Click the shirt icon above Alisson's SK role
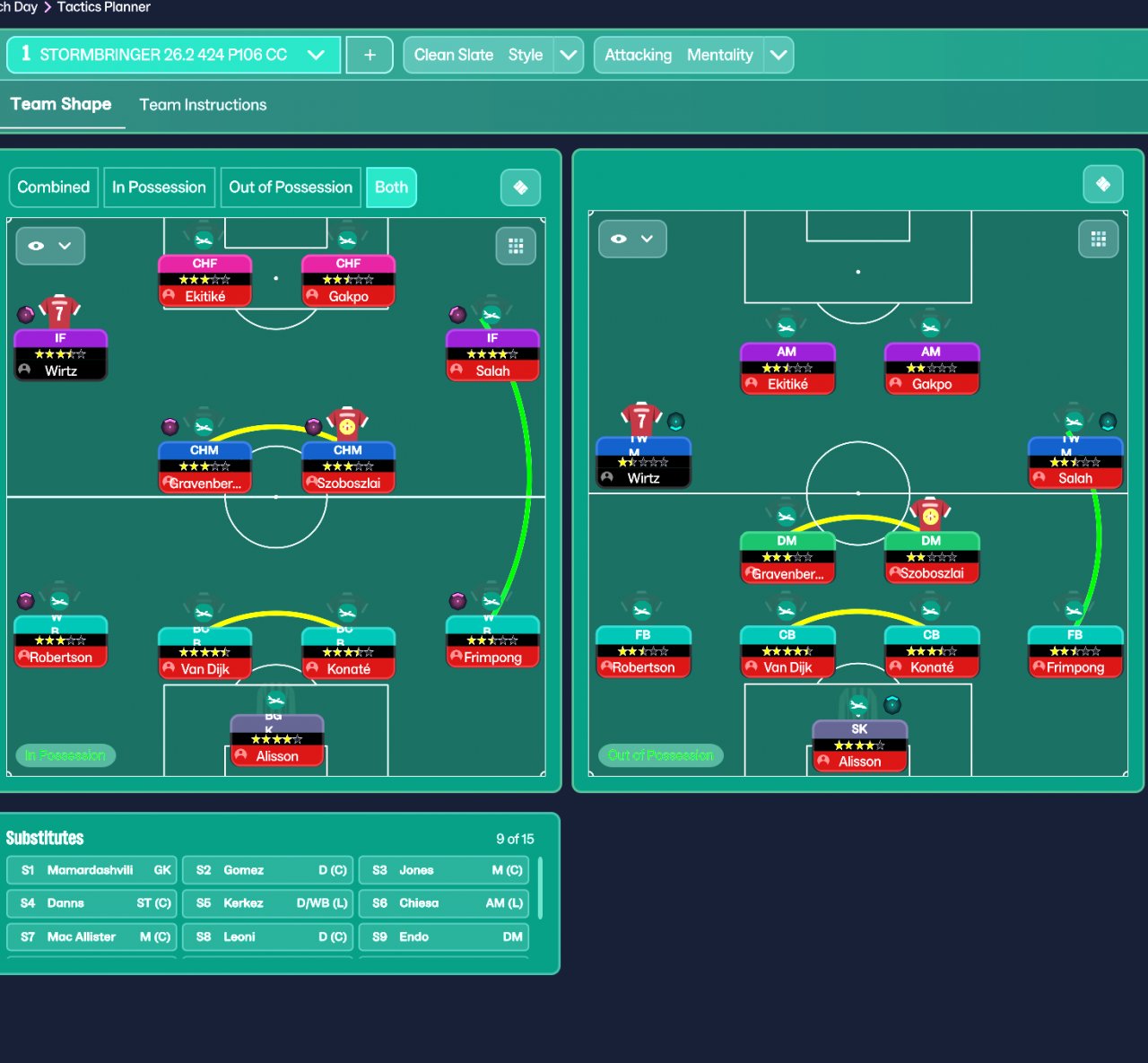The height and width of the screenshot is (1063, 1148). pos(858,703)
